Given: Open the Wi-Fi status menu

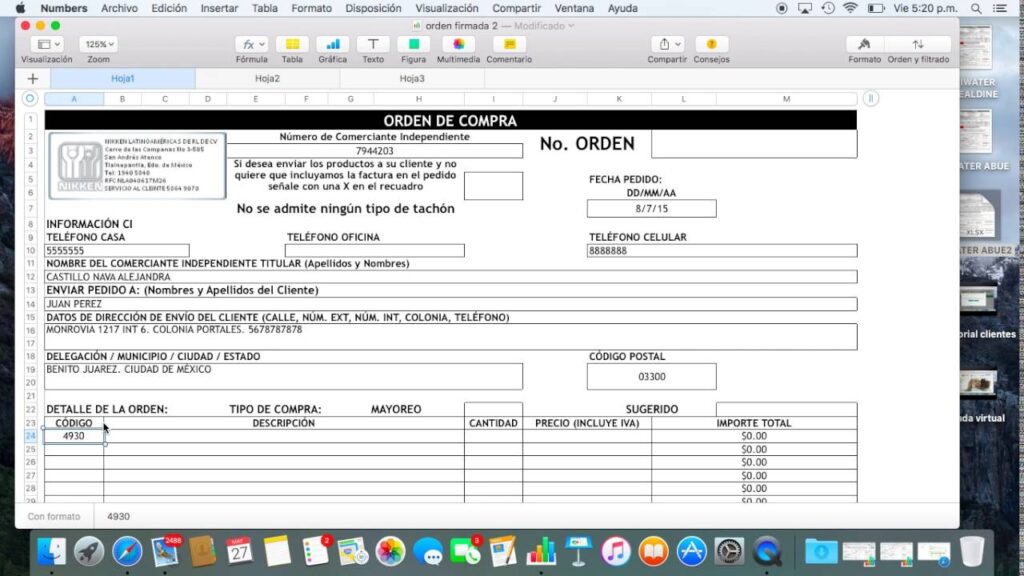Looking at the screenshot, I should click(x=851, y=8).
